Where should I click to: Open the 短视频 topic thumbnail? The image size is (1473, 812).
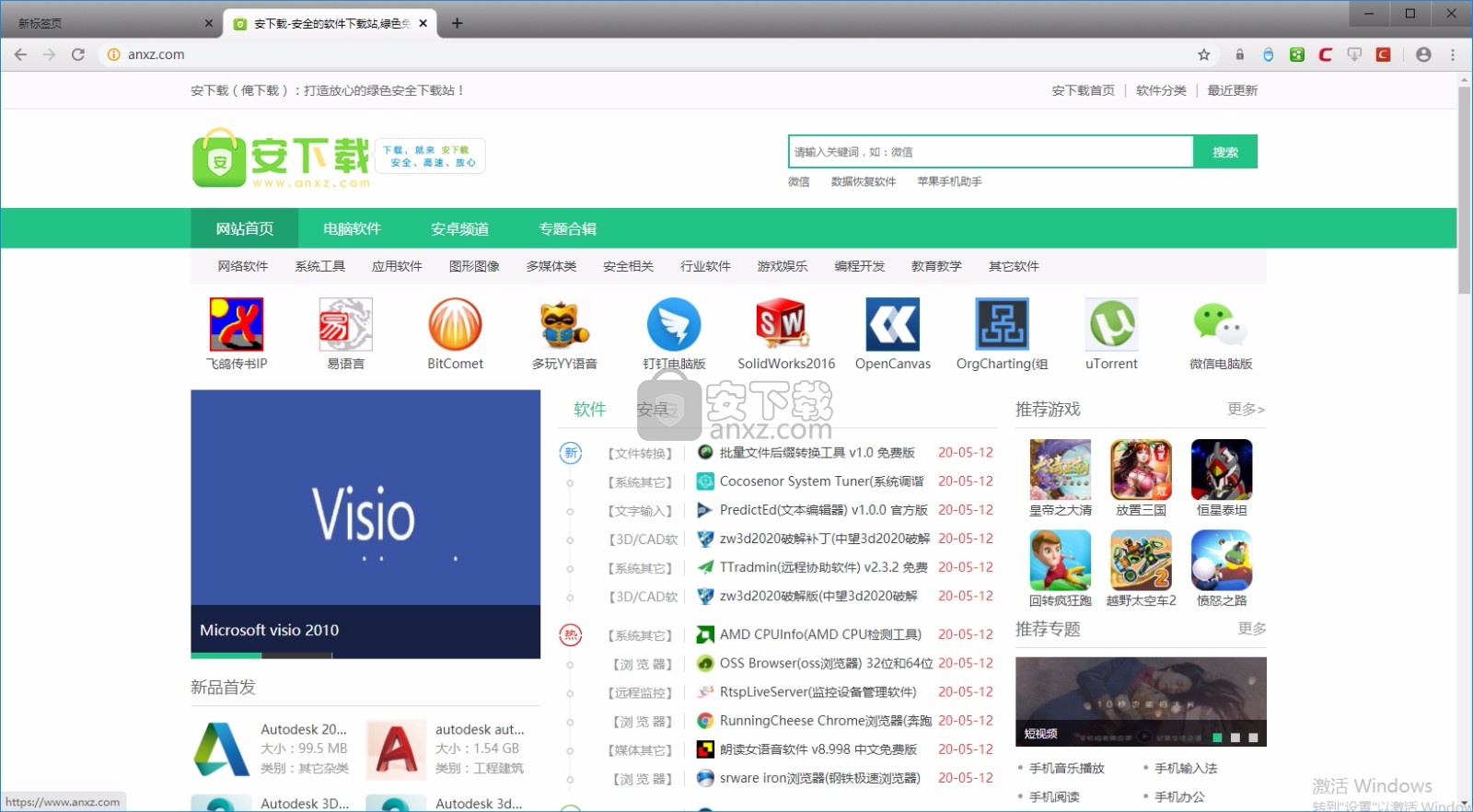(x=1141, y=701)
